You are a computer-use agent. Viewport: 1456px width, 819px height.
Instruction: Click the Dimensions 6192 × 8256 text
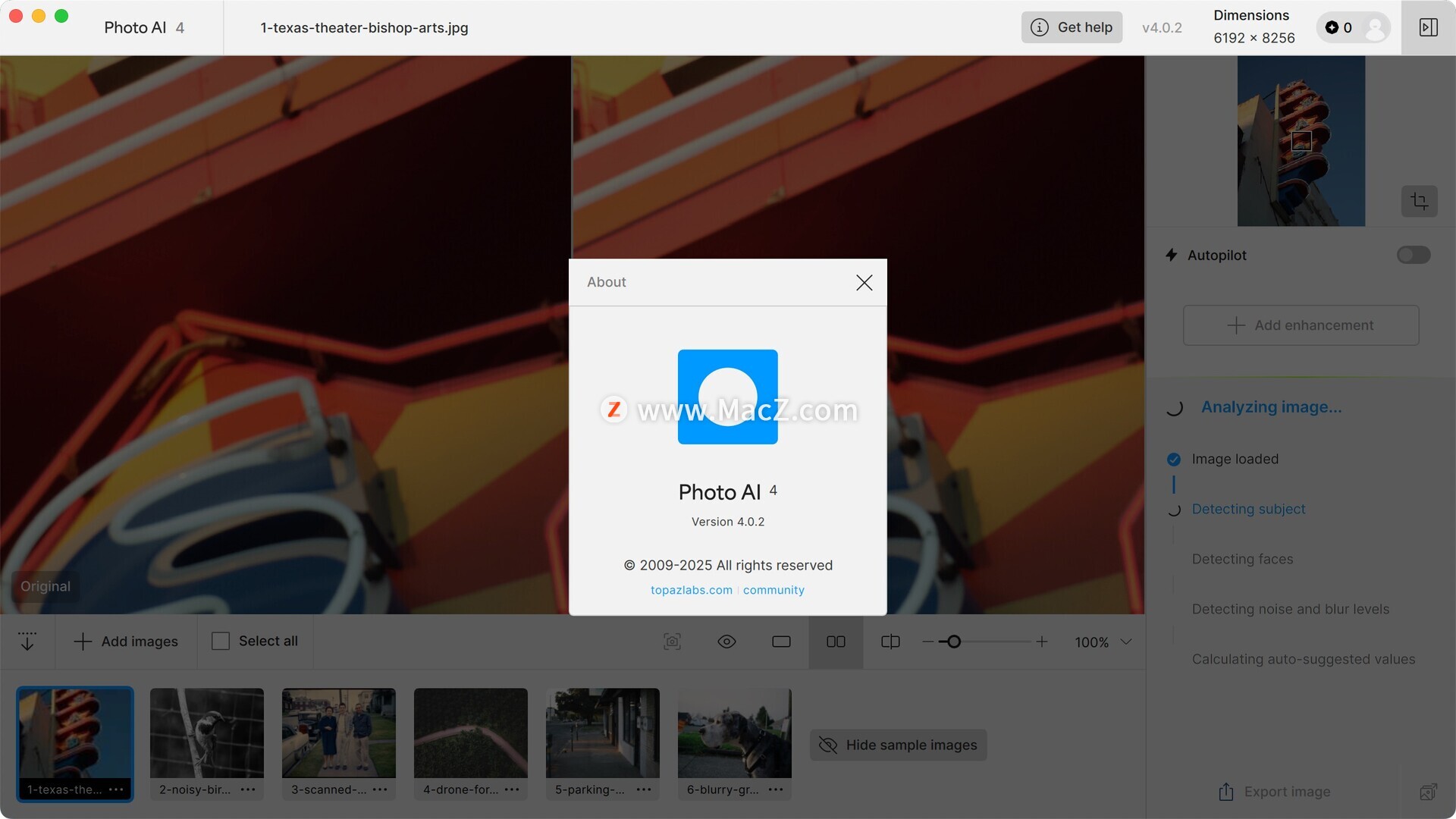tap(1254, 27)
